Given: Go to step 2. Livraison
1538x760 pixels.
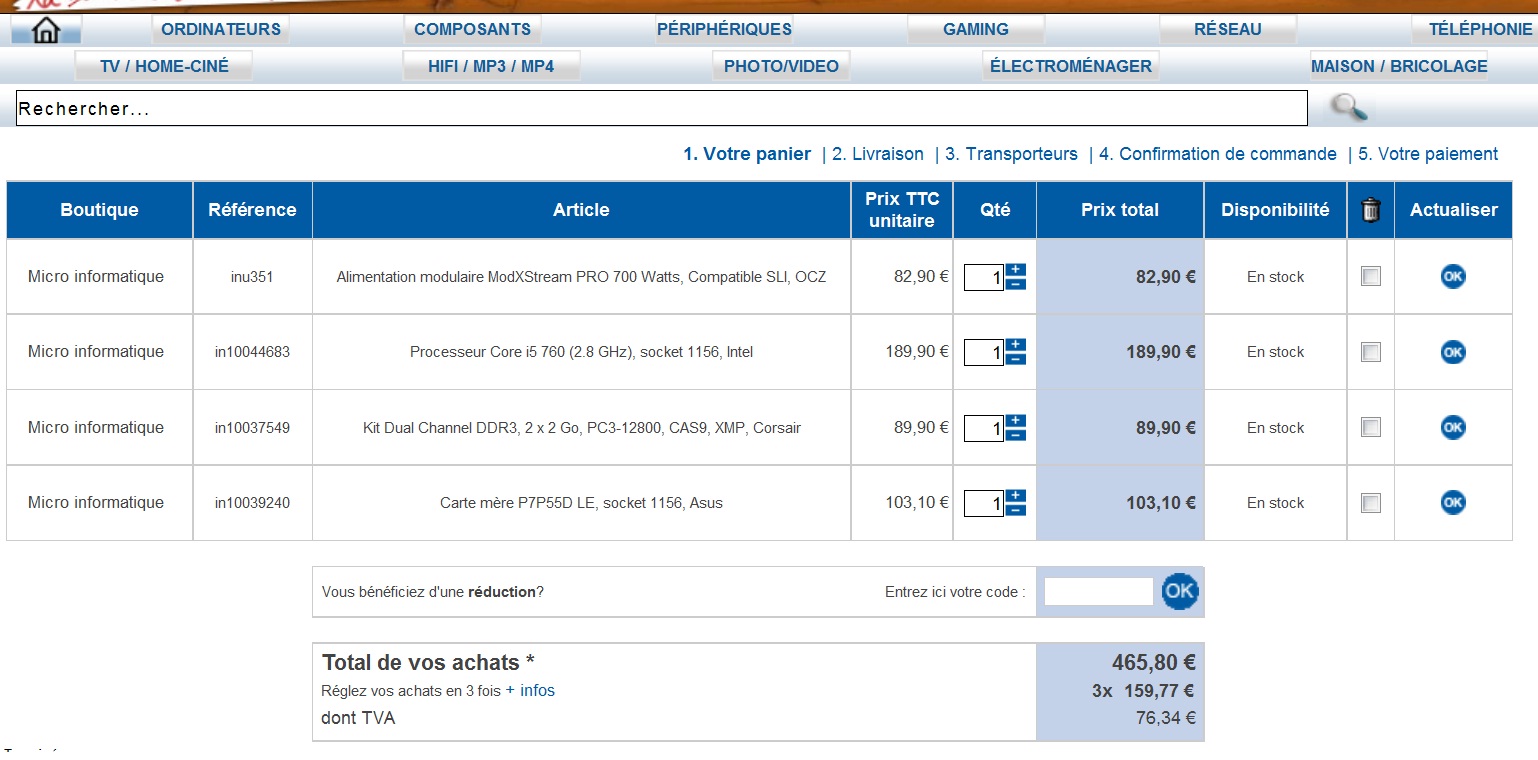Looking at the screenshot, I should coord(877,154).
